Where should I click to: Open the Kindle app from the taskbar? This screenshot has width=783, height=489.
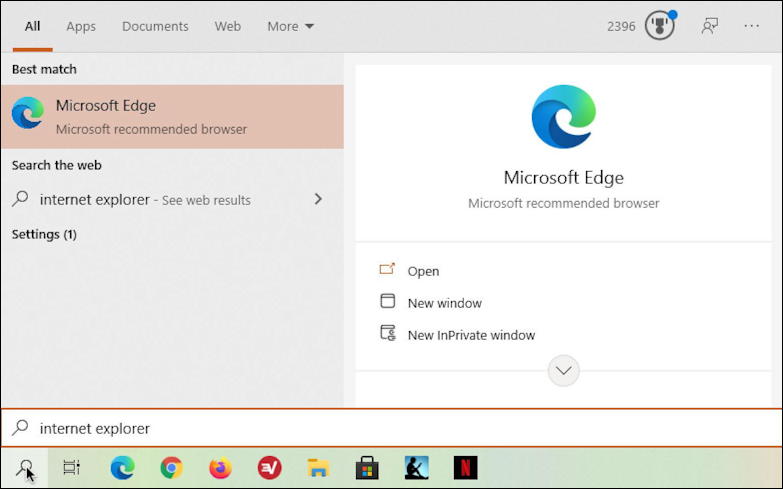tap(416, 468)
